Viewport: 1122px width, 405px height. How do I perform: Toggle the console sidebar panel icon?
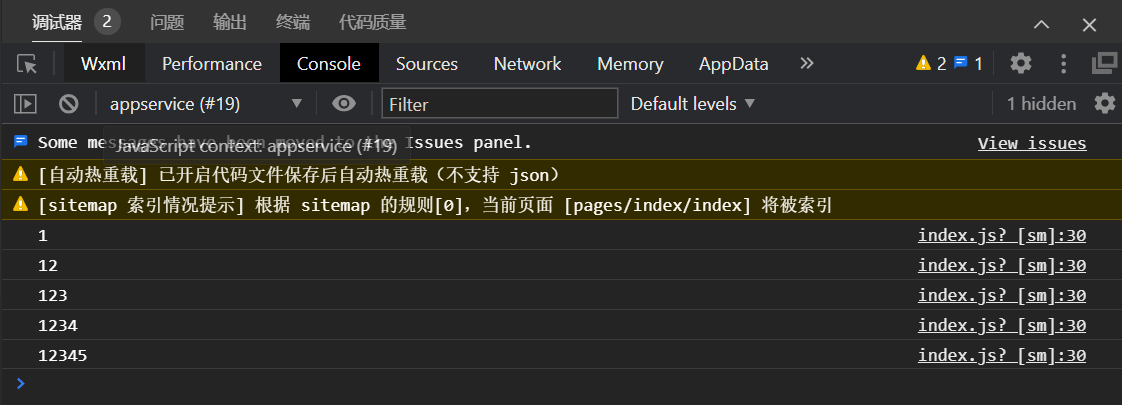[x=25, y=104]
